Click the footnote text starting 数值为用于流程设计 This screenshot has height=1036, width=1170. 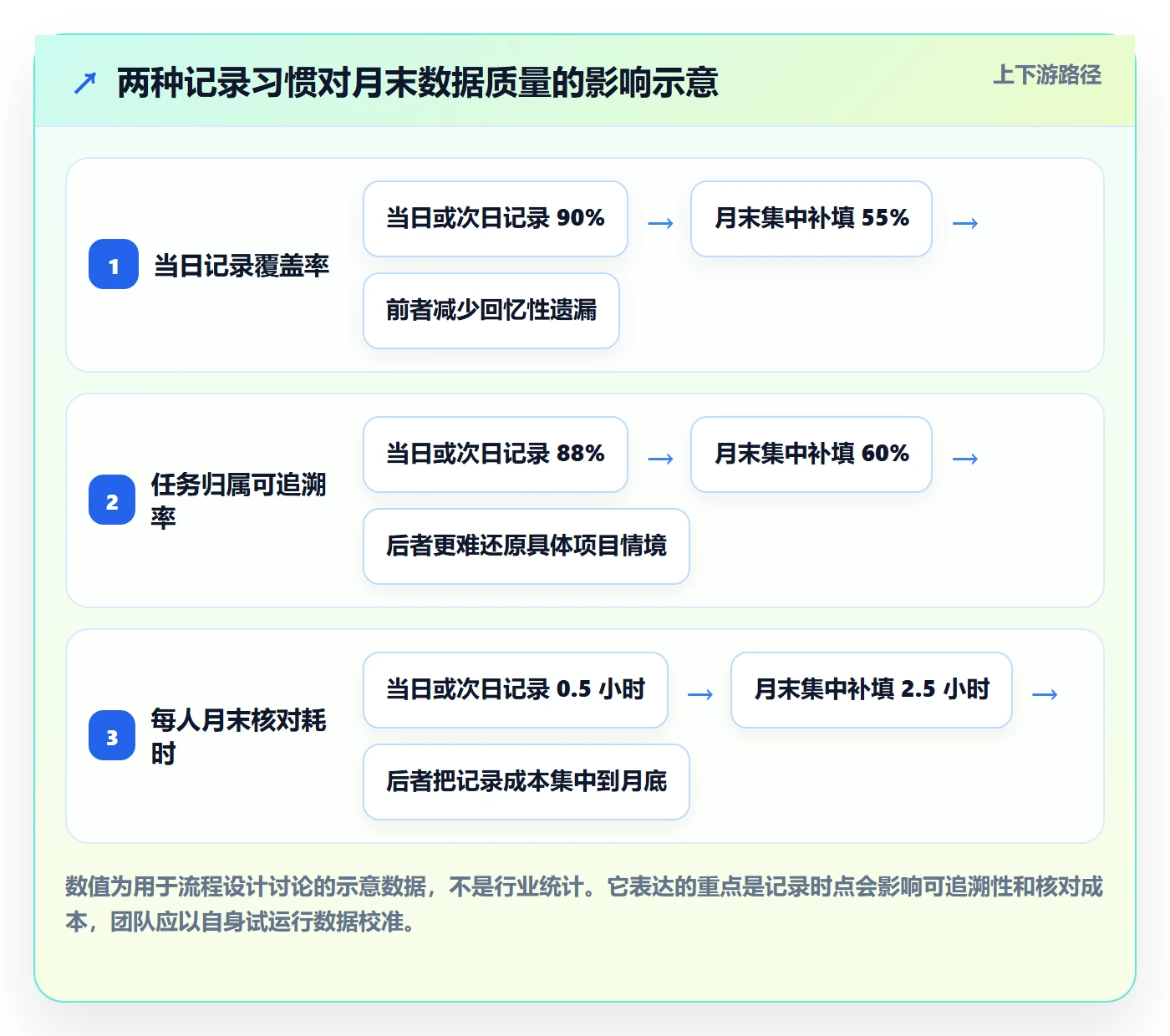click(584, 904)
